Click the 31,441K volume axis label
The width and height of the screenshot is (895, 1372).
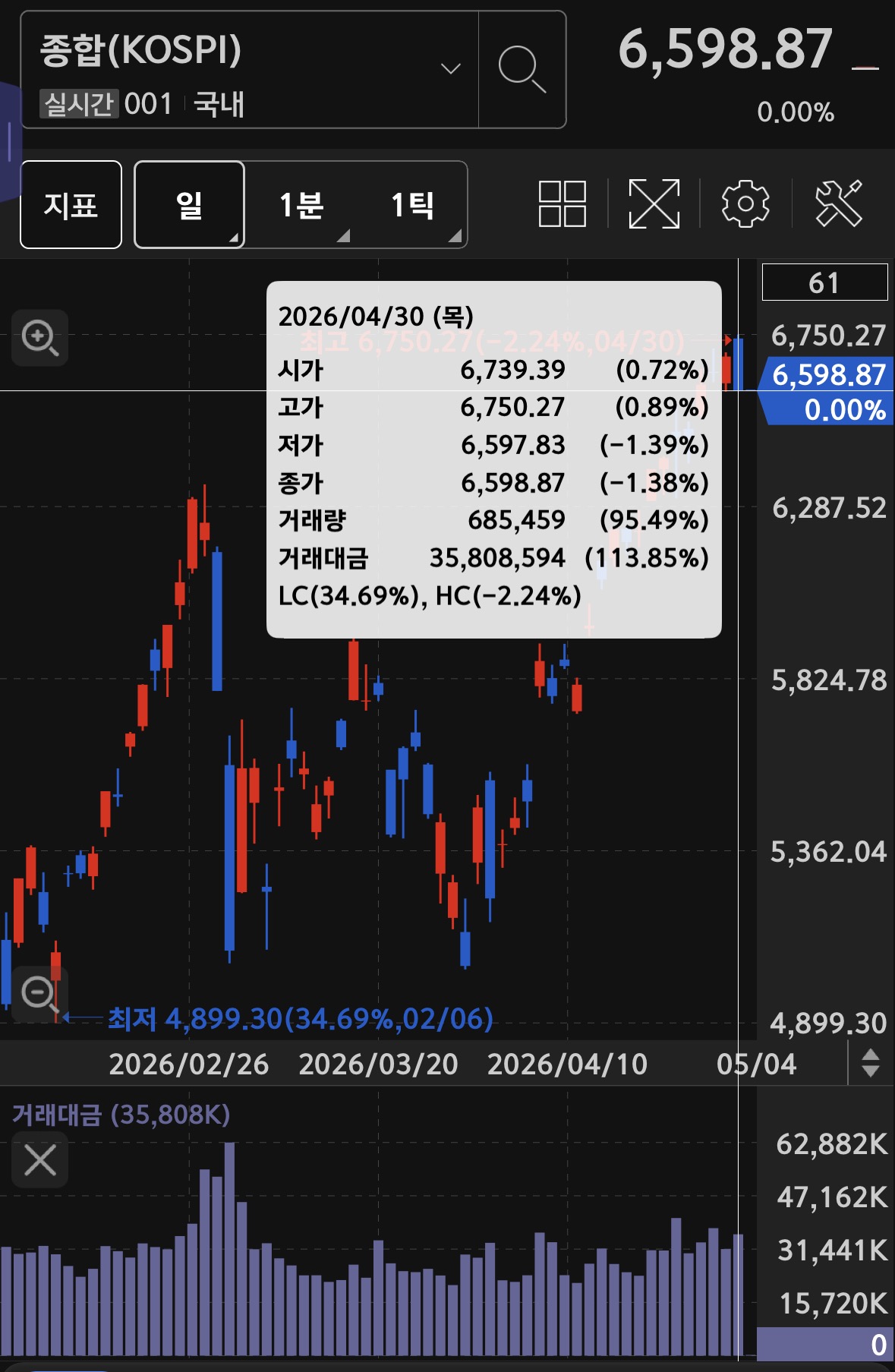point(832,1250)
